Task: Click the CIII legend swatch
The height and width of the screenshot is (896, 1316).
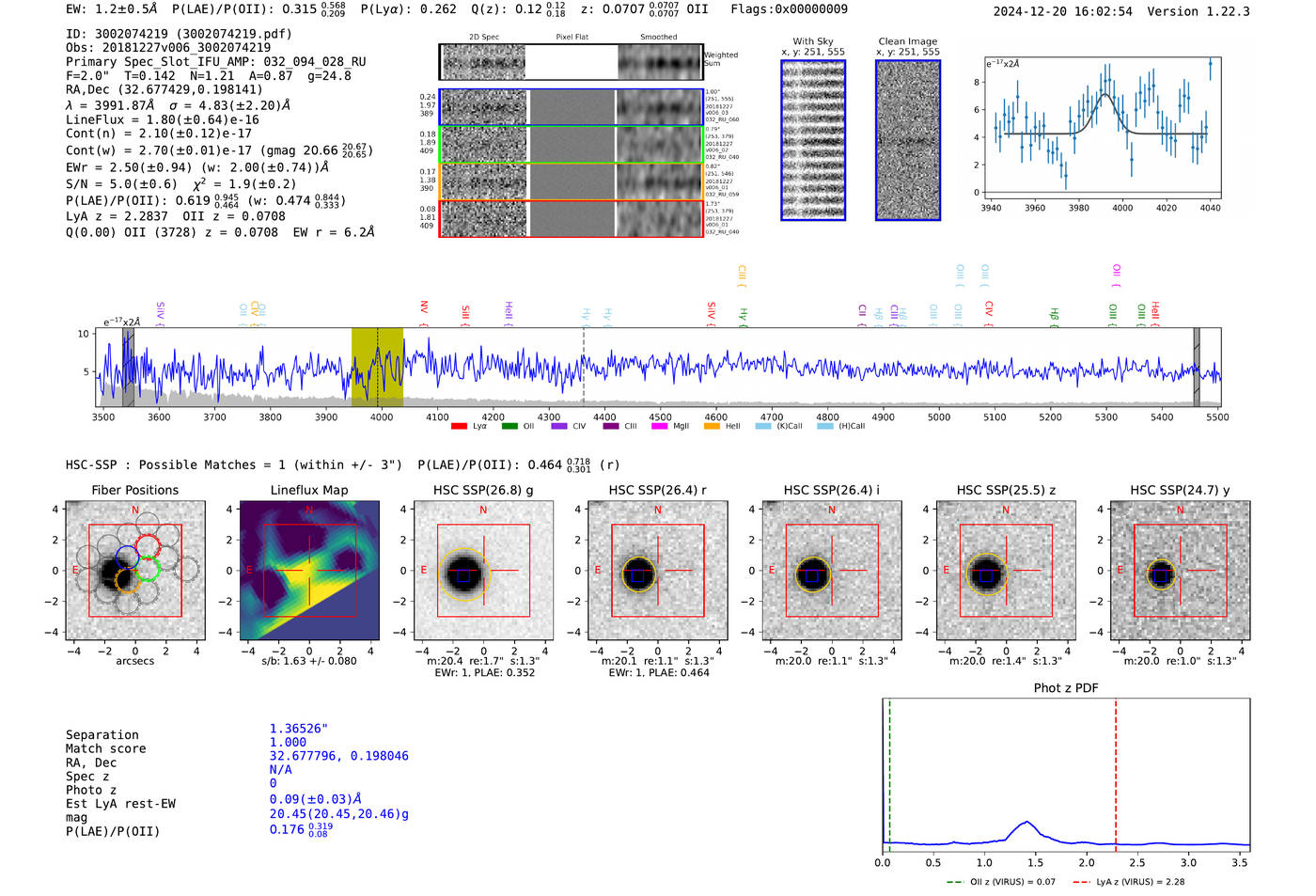Action: pos(611,426)
